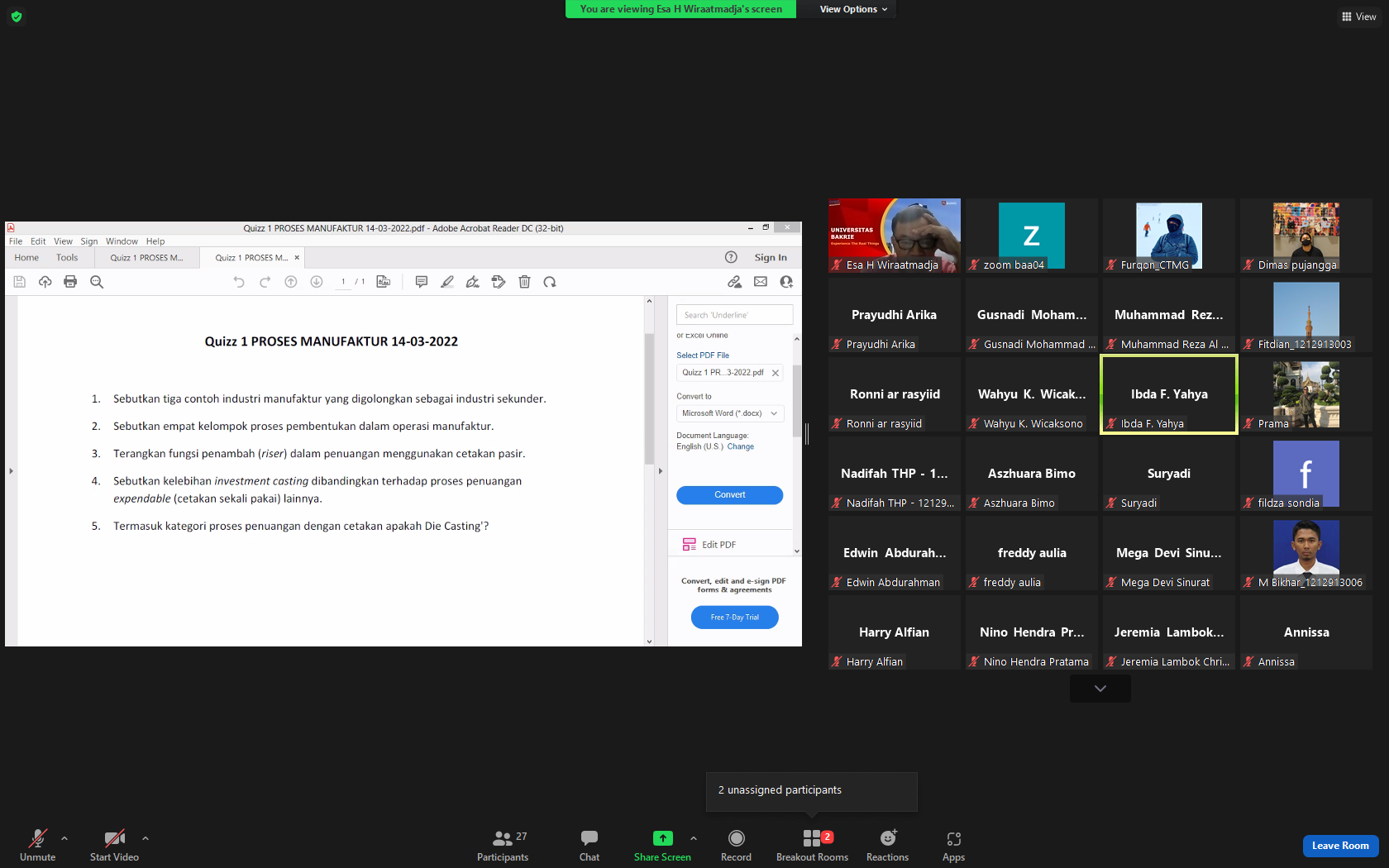Screen dimensions: 1389x868
Task: Click the Leave Room button
Action: tap(1340, 846)
